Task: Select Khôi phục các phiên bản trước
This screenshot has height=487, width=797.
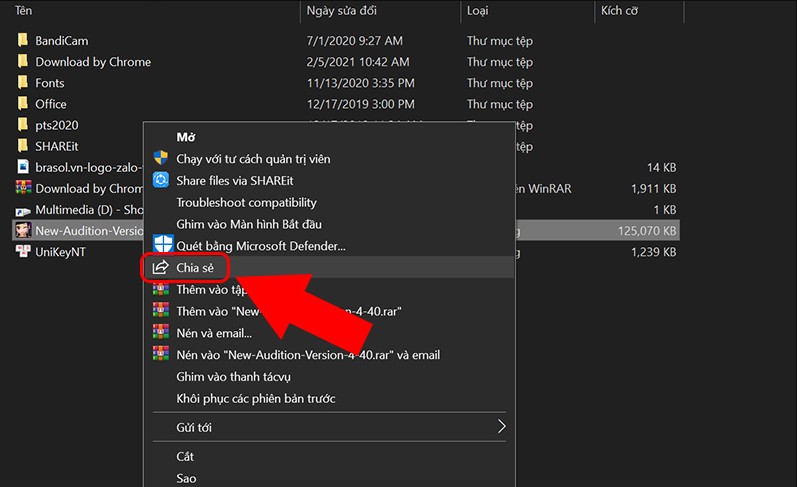Action: (256, 399)
